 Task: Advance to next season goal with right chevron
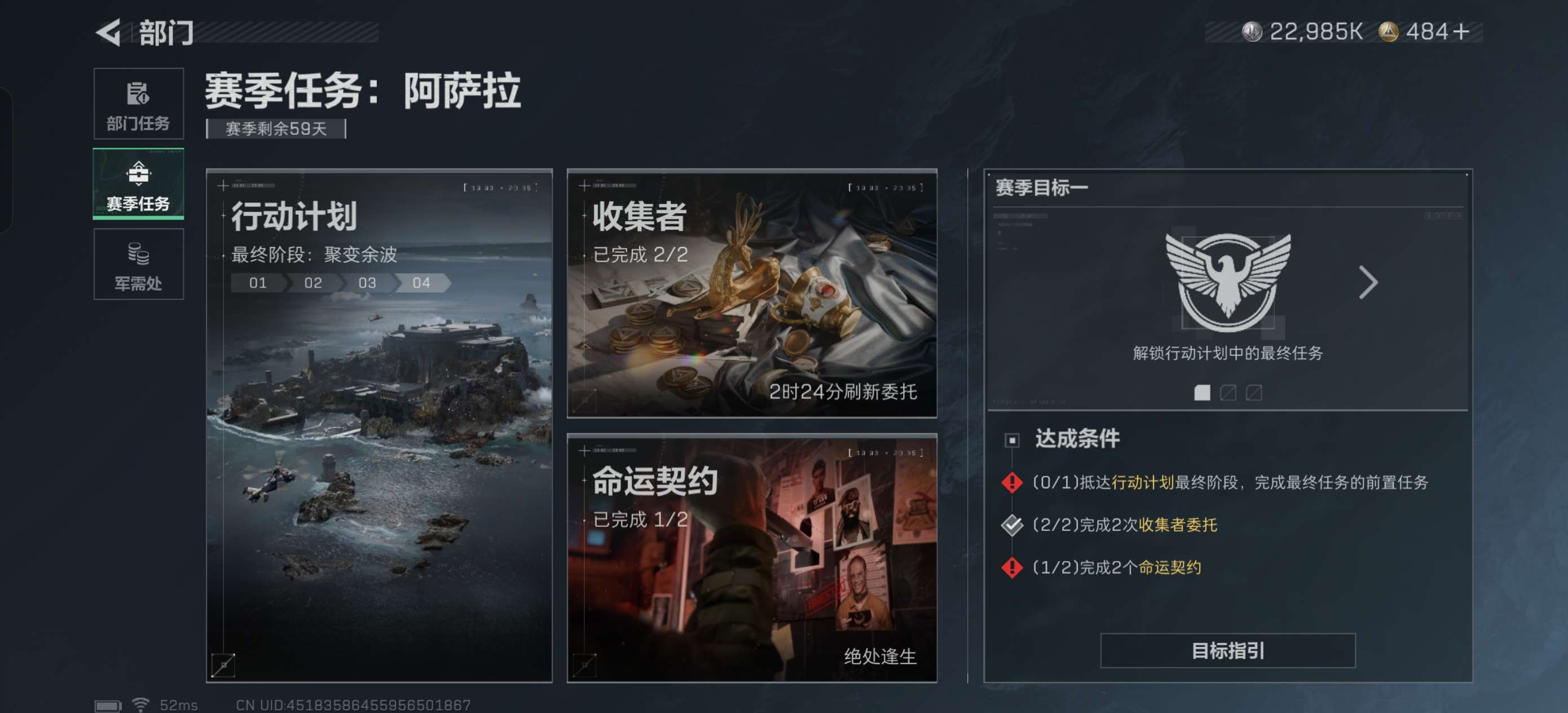click(x=1368, y=282)
